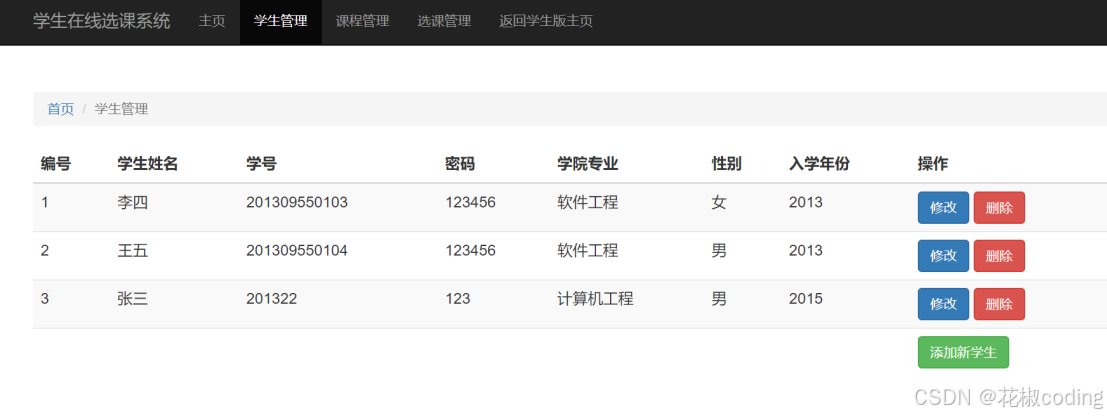The height and width of the screenshot is (417, 1107).
Task: Click password cell 123 in 张三 row
Action: pyautogui.click(x=458, y=299)
